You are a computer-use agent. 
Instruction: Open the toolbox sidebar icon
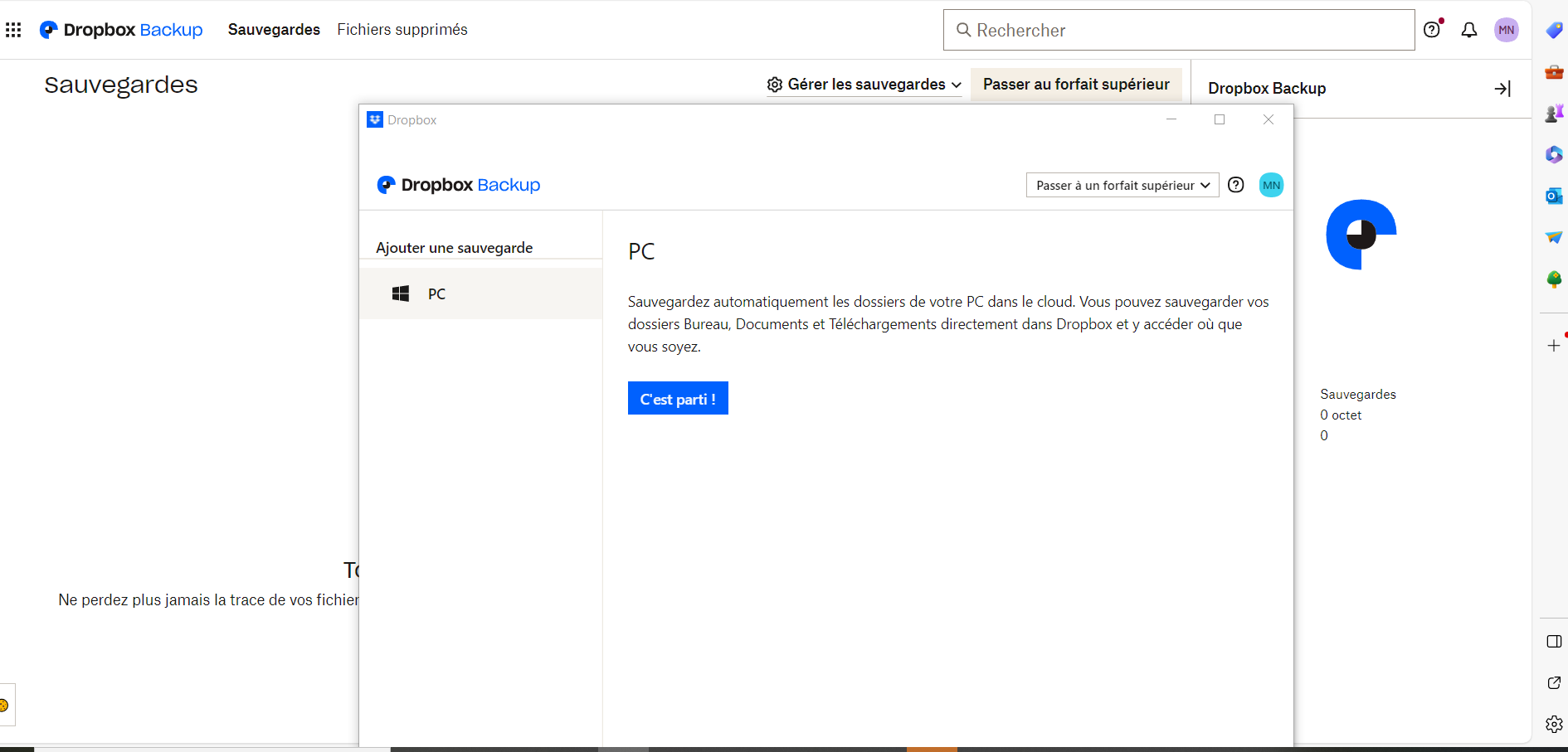pyautogui.click(x=1554, y=72)
